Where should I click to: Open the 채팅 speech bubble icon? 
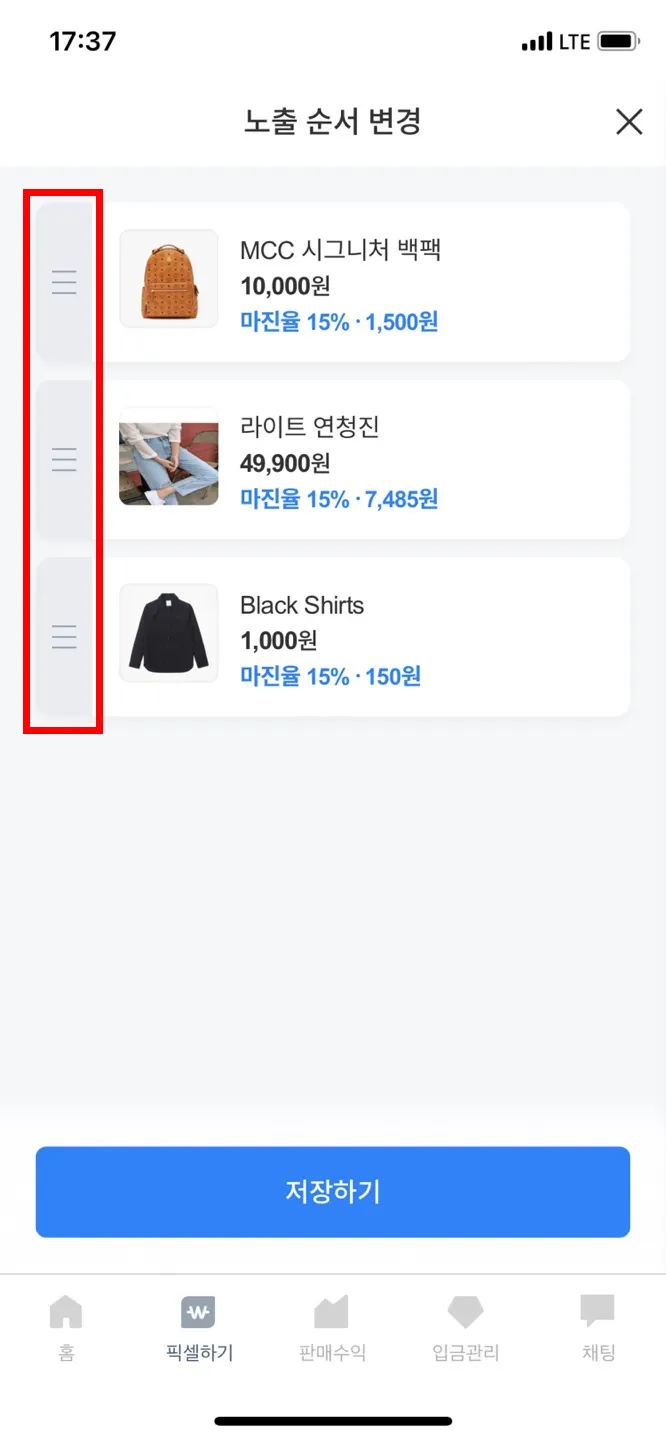tap(598, 1311)
